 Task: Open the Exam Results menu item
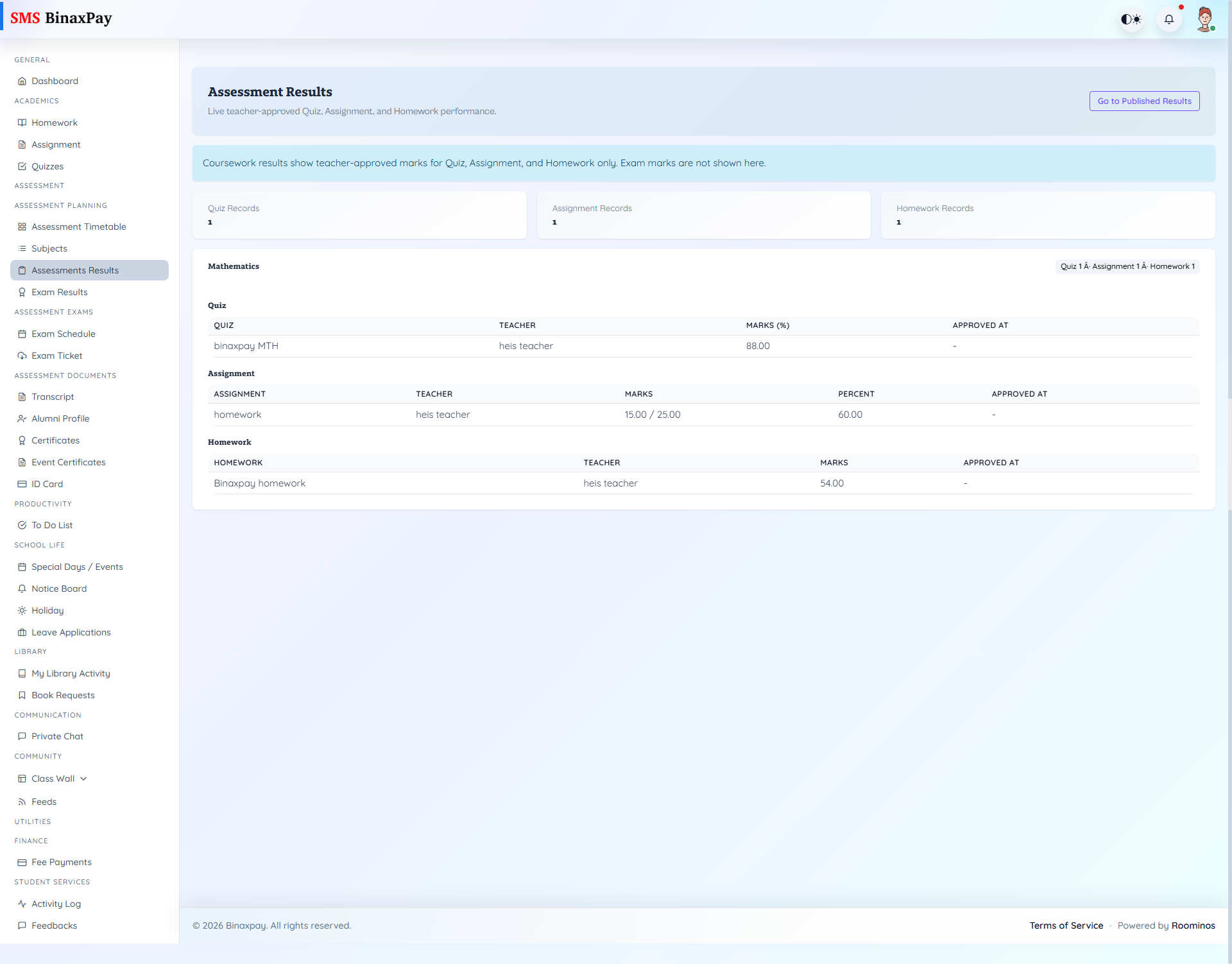tap(60, 292)
